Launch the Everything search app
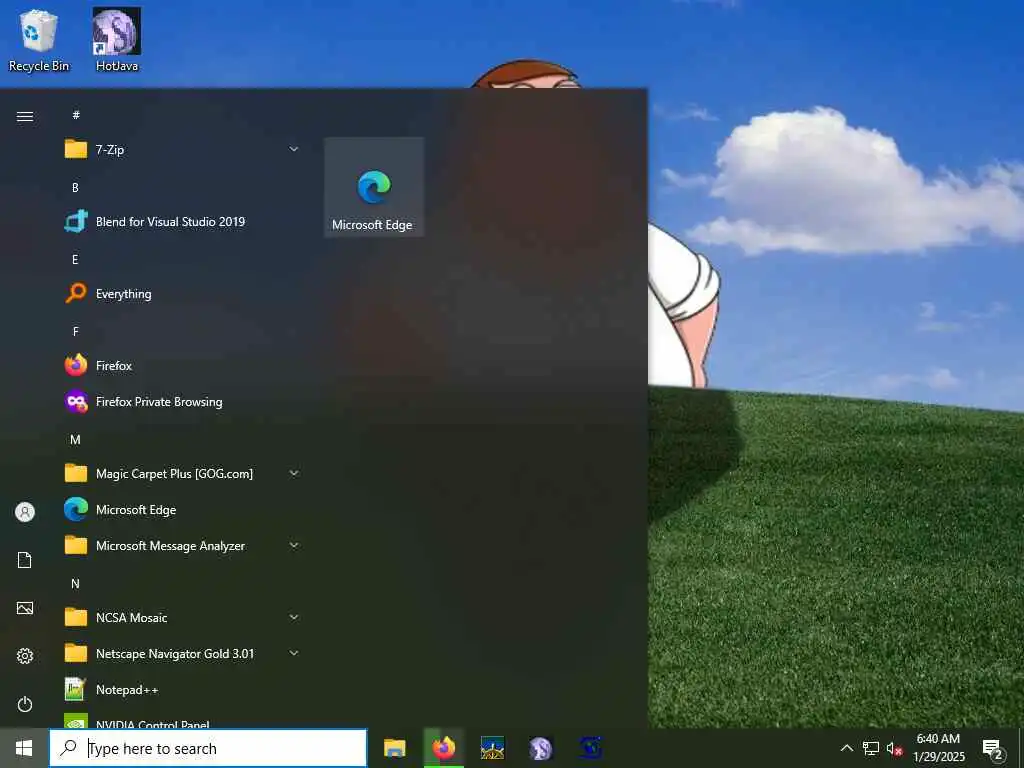The height and width of the screenshot is (768, 1024). (x=182, y=294)
